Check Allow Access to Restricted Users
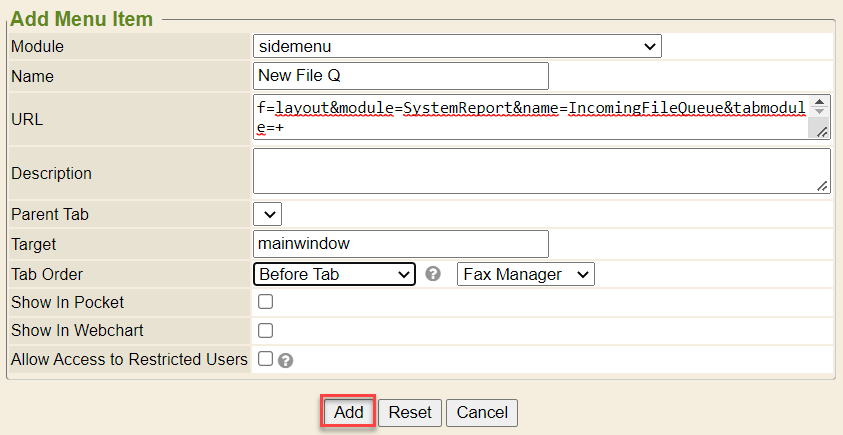 click(266, 358)
